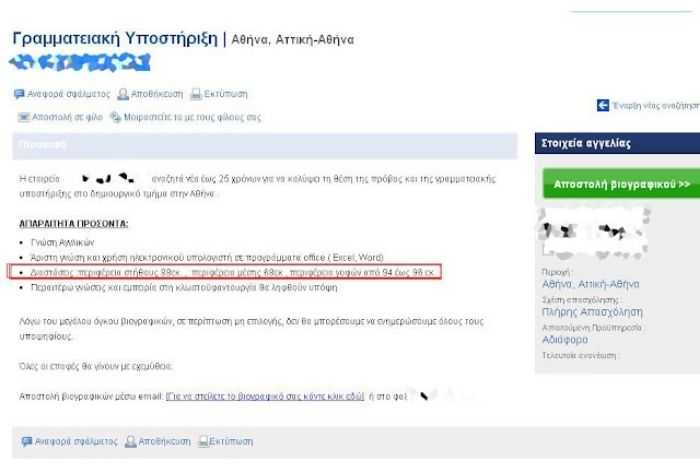
Task: Open the link to send your CV by email
Action: 265,396
